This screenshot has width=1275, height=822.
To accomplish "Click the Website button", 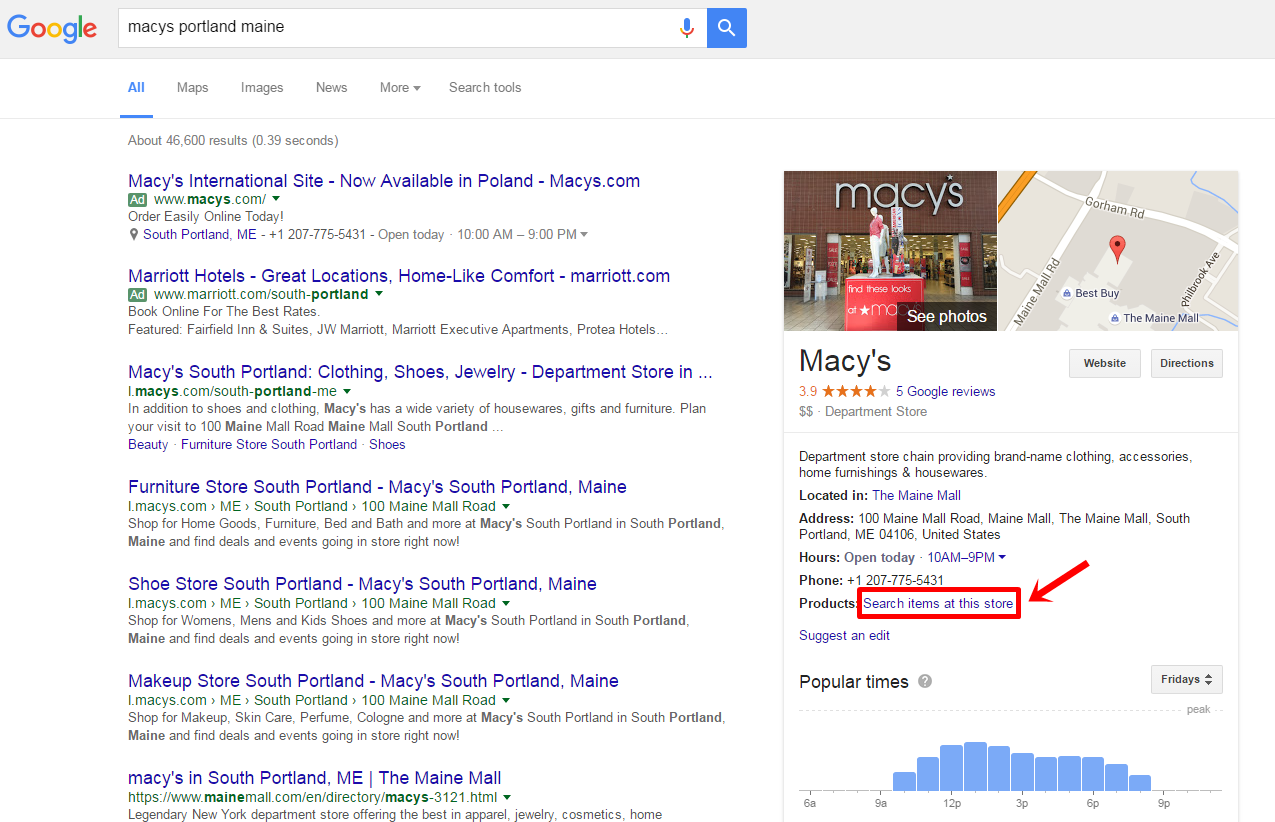I will click(x=1105, y=363).
